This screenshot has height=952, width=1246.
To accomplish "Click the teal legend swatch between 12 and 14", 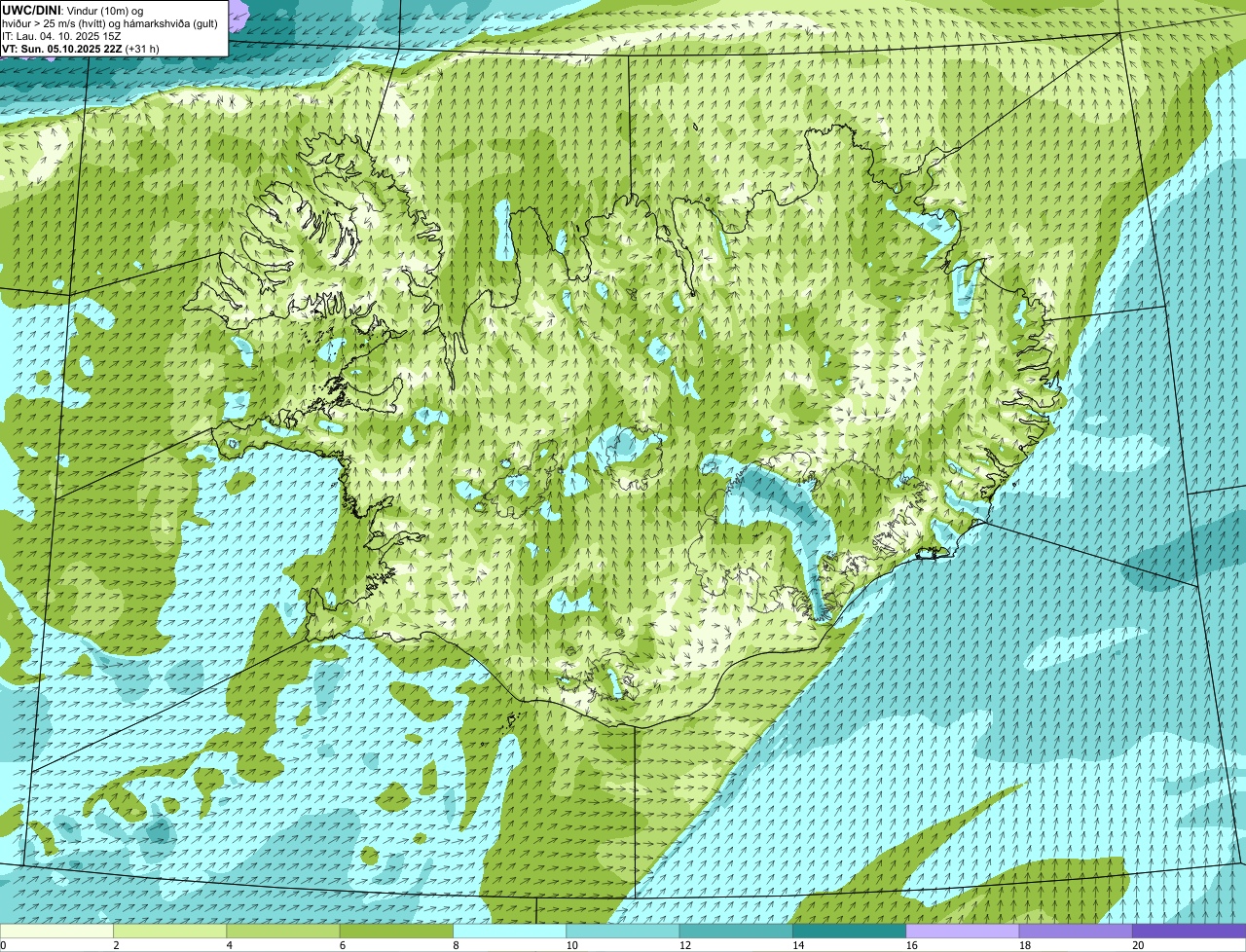I will click(x=736, y=931).
